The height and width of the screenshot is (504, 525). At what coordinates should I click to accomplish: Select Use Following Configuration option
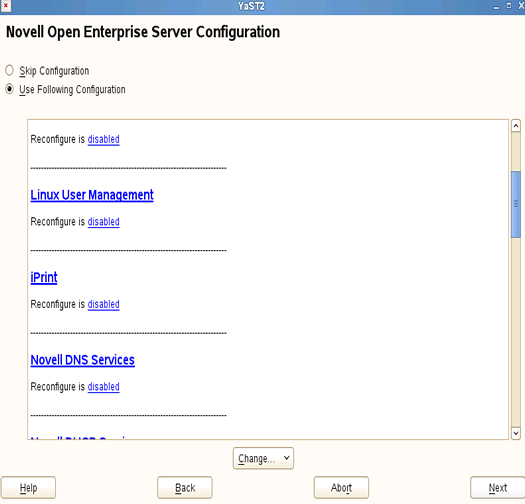9,89
